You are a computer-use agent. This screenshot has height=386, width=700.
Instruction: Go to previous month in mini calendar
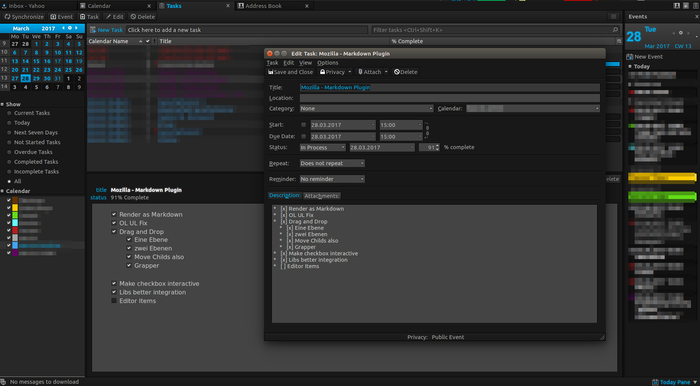[64, 28]
